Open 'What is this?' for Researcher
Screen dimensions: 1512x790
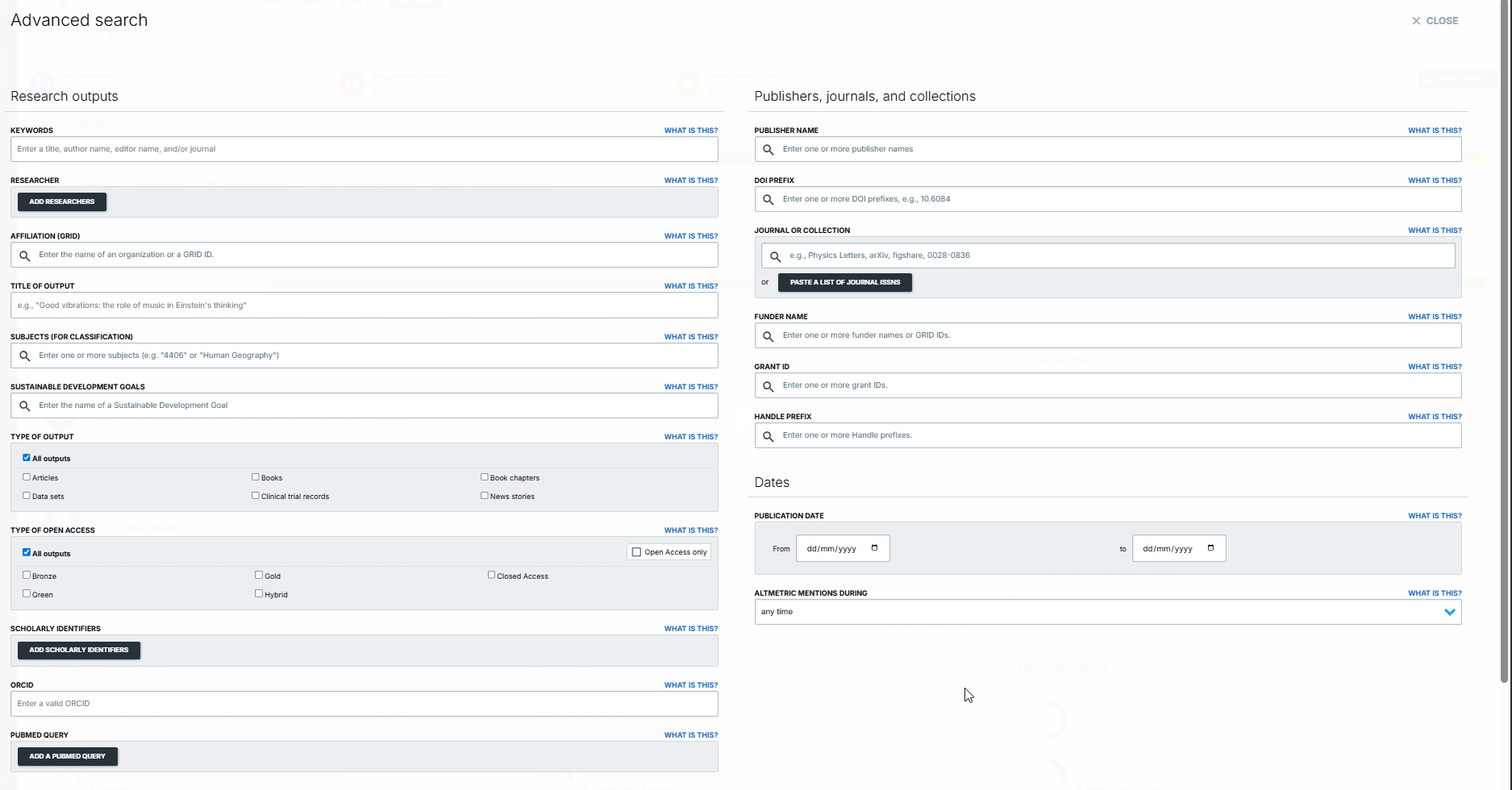691,181
